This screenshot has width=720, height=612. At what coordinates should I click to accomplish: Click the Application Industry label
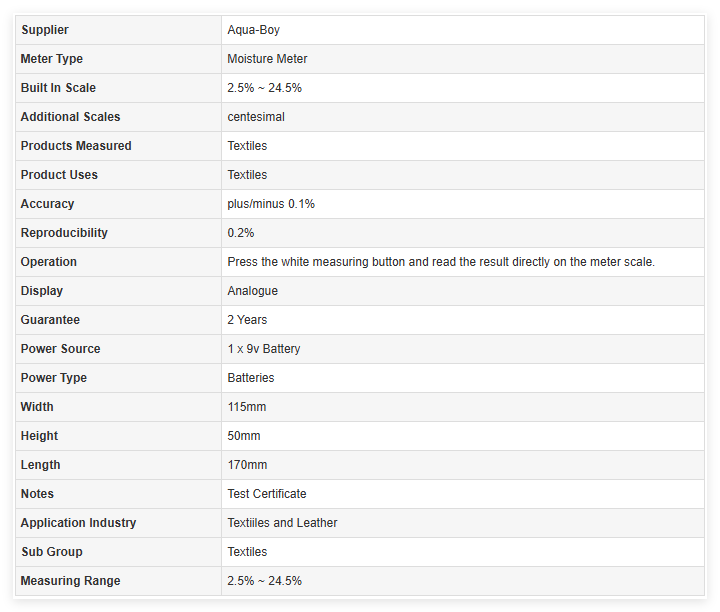tap(78, 523)
